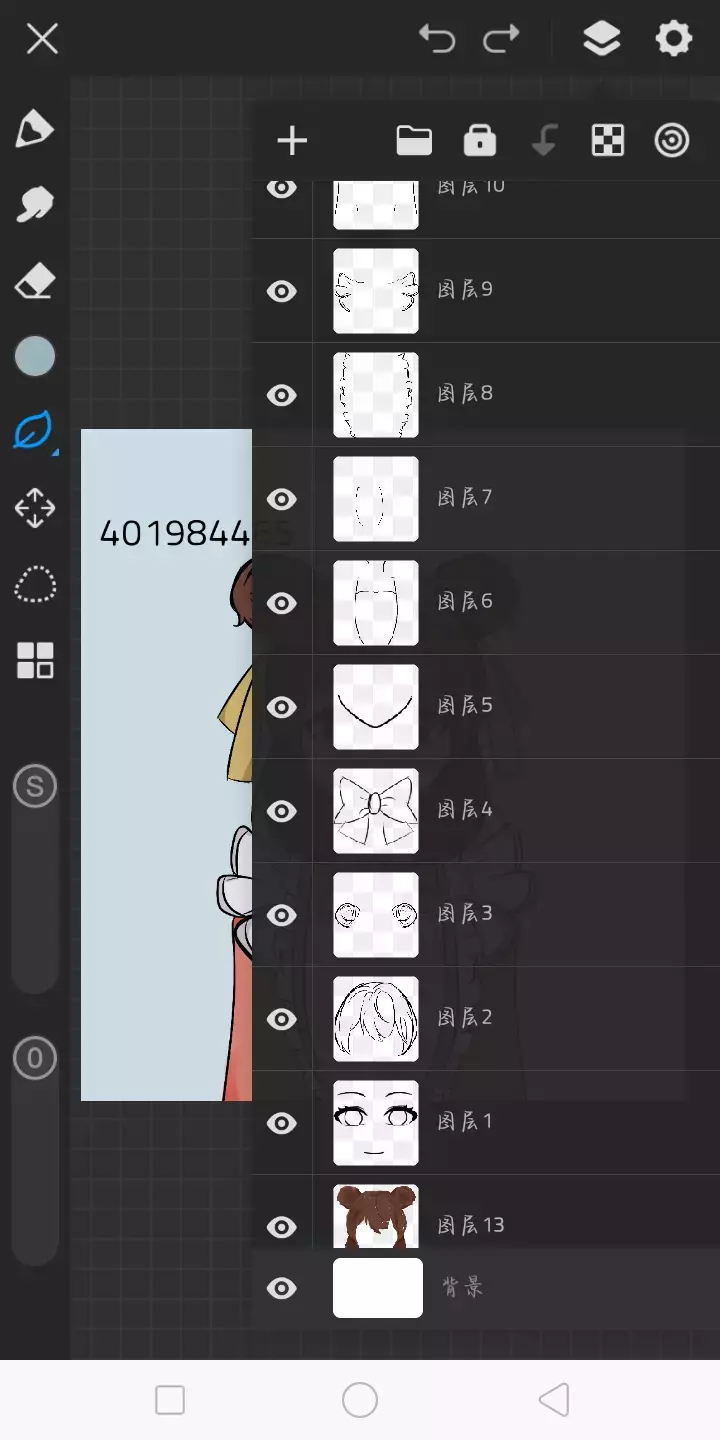The image size is (720, 1440).
Task: Toggle visibility of 背景 layer
Action: 282,1289
